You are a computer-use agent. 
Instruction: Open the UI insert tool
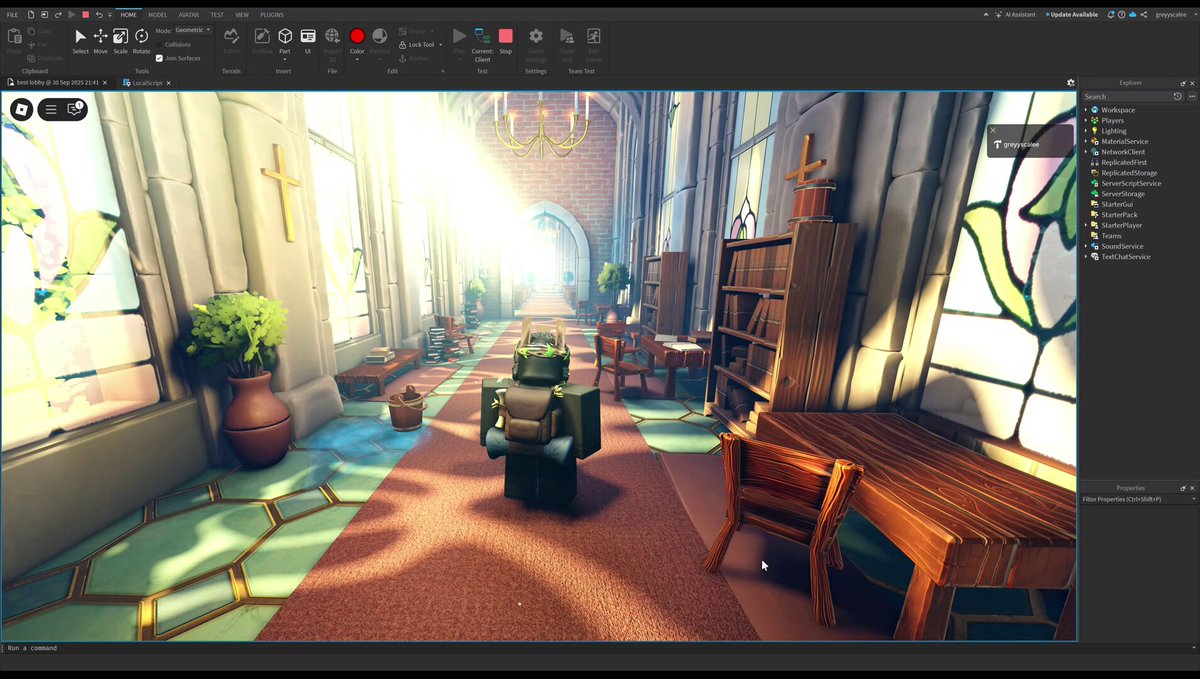click(308, 39)
